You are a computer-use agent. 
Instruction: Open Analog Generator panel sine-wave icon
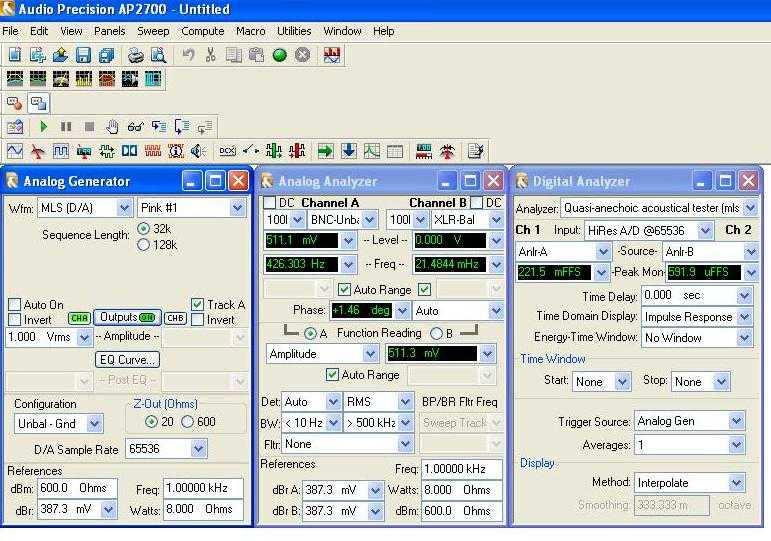15,151
